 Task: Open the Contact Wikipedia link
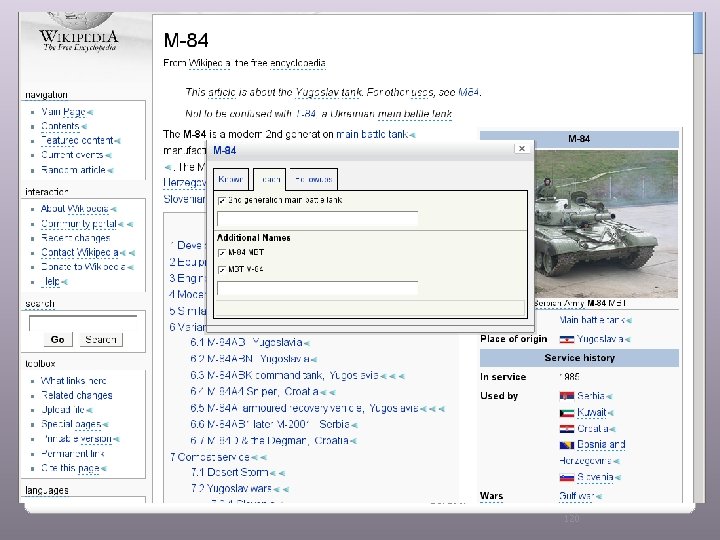tap(80, 253)
